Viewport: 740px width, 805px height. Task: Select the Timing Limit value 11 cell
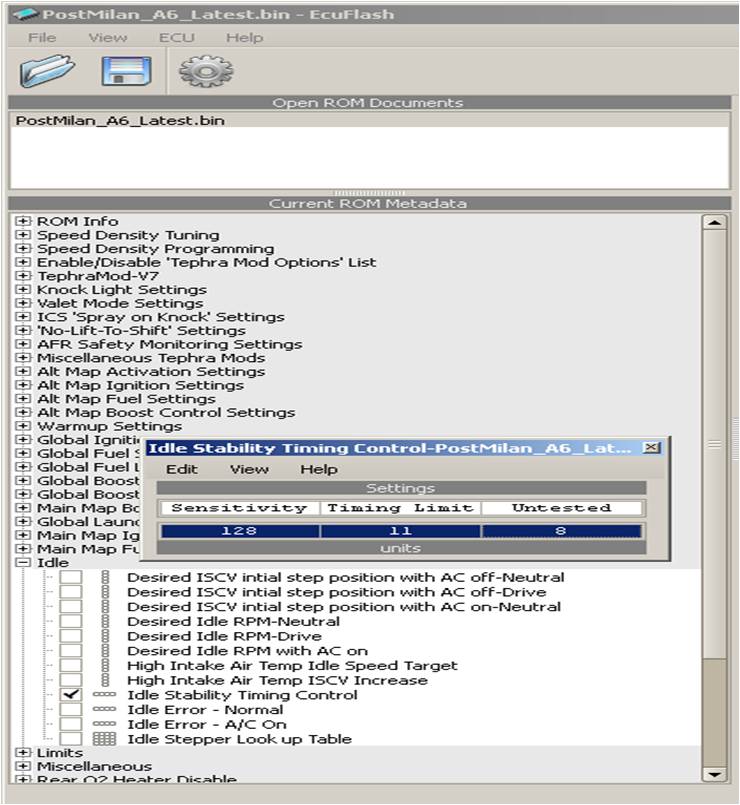point(401,531)
